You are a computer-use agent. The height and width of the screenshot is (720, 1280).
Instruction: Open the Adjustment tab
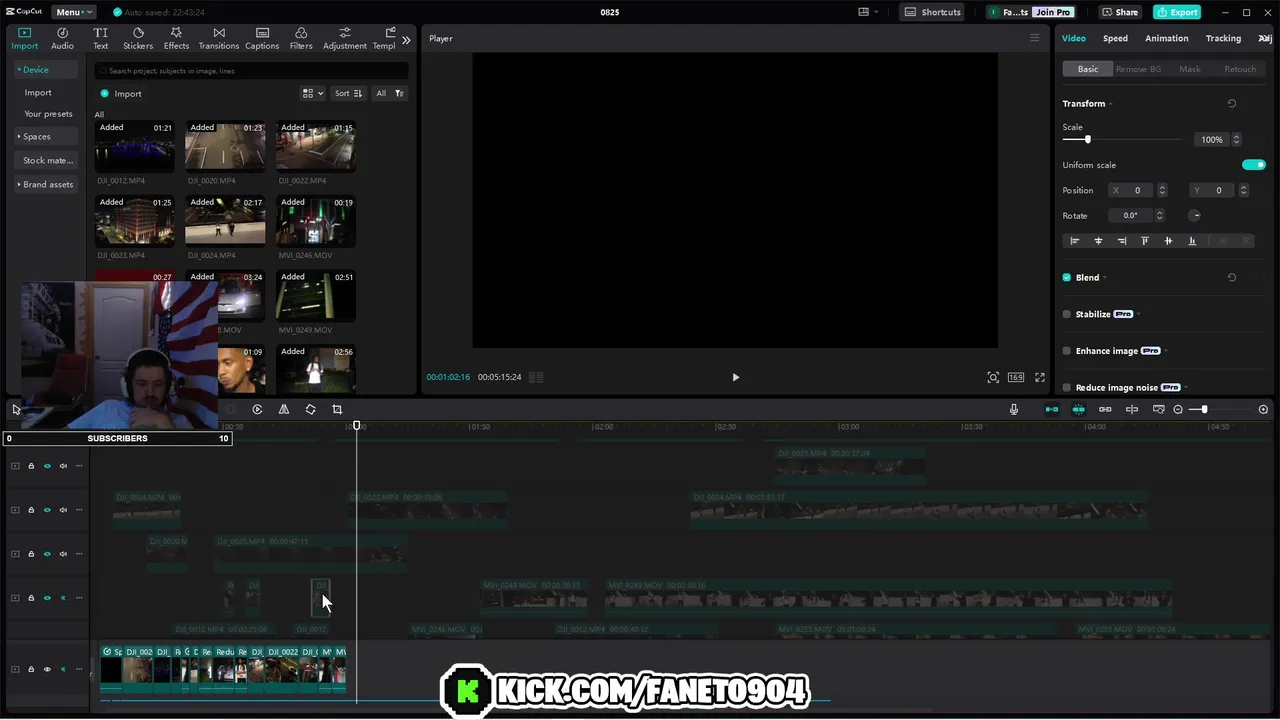click(x=345, y=38)
